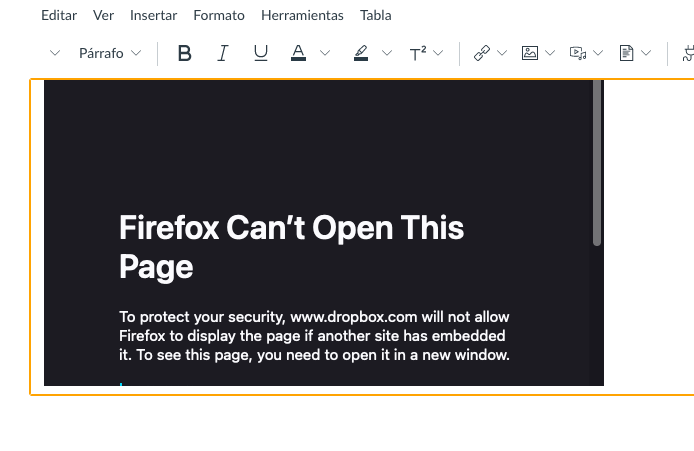Apply superscript formatting
This screenshot has height=451, width=694.
pos(418,53)
